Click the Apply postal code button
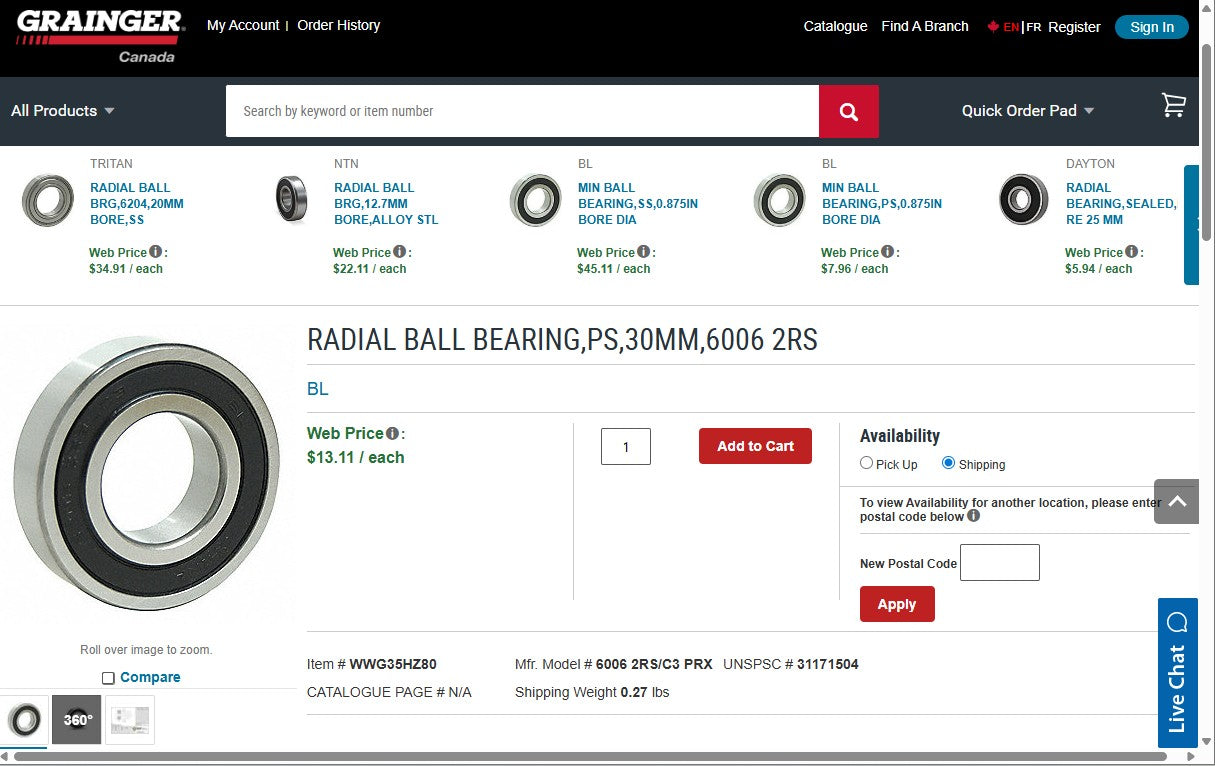This screenshot has height=766, width=1215. [x=897, y=604]
